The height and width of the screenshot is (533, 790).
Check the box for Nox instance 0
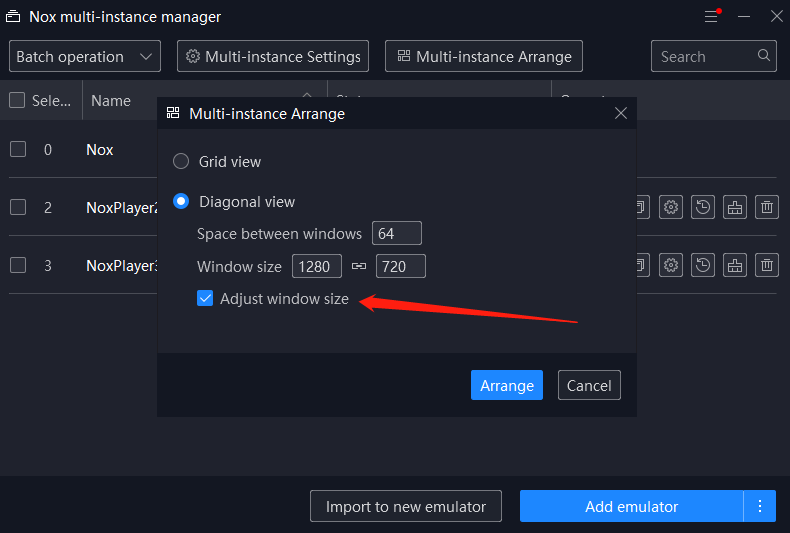point(18,149)
